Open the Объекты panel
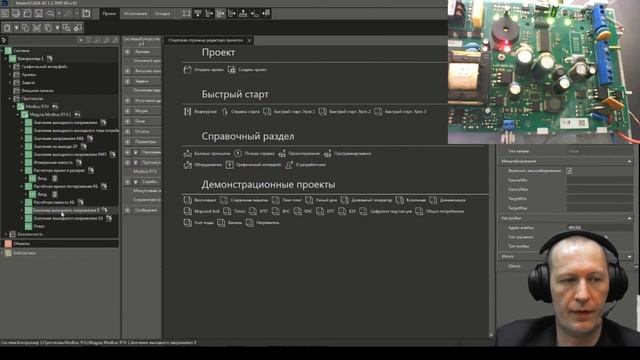Viewport: 640px width, 360px height. [60, 244]
